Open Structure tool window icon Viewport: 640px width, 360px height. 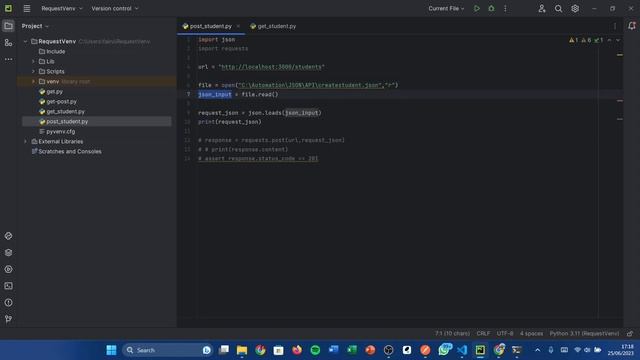(x=8, y=42)
